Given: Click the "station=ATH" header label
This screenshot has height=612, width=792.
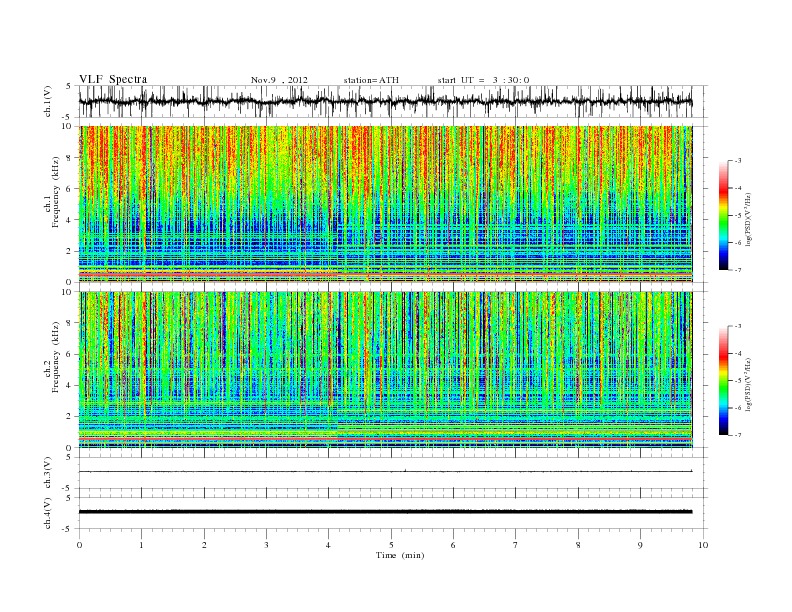Looking at the screenshot, I should click(371, 80).
